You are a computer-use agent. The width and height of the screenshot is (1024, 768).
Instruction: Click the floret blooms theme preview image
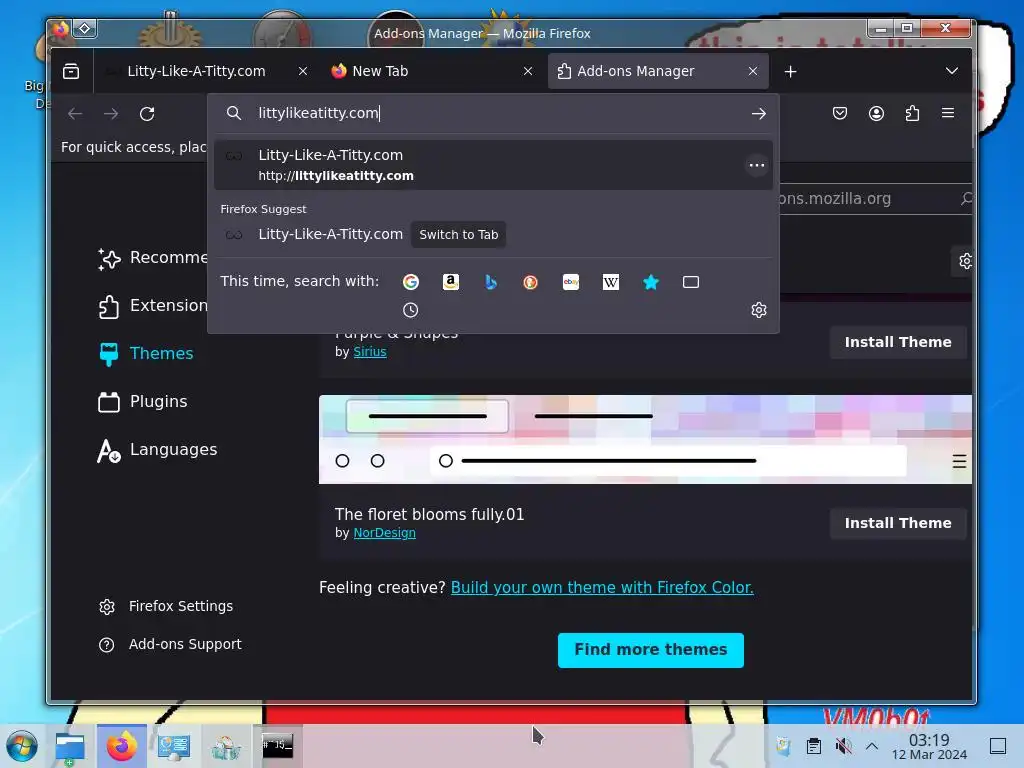point(645,440)
